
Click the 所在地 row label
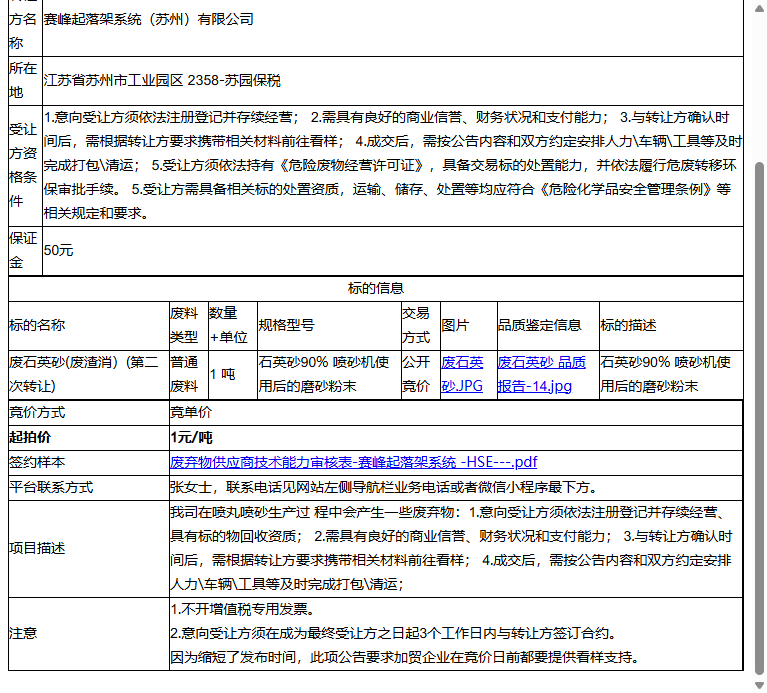[23, 81]
